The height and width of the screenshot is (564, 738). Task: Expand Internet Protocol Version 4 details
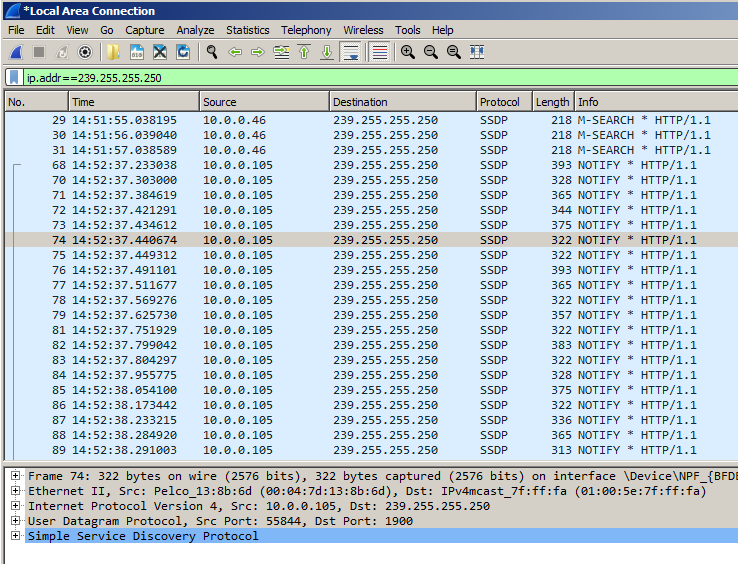pos(15,506)
